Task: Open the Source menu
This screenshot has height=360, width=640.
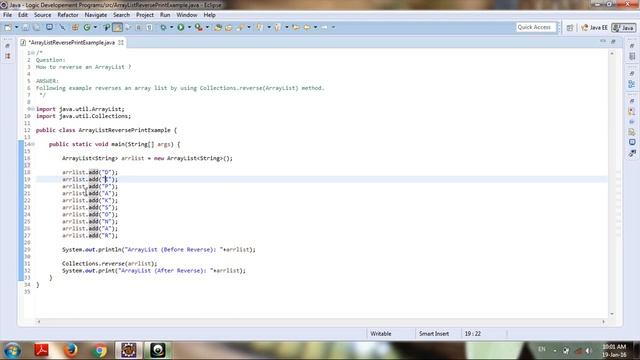Action: coord(42,15)
